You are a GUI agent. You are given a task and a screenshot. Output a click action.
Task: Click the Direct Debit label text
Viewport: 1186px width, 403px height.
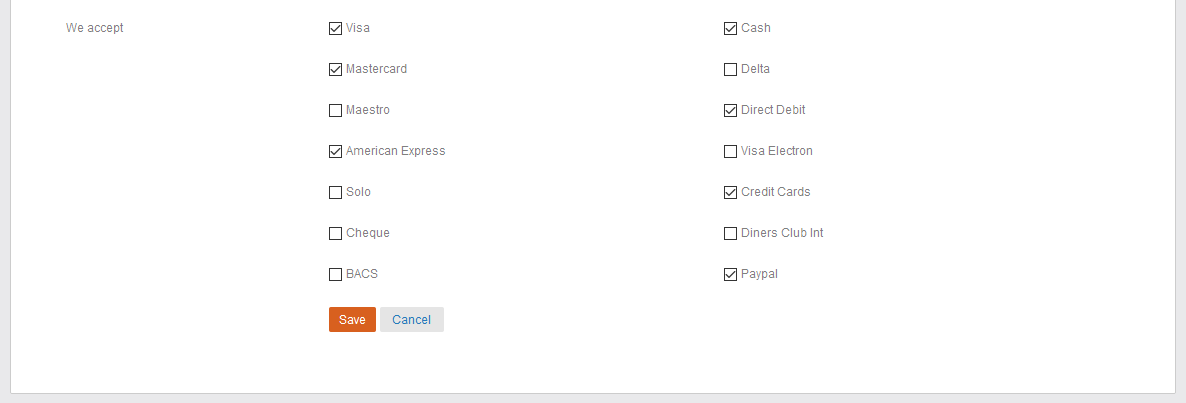coord(773,110)
